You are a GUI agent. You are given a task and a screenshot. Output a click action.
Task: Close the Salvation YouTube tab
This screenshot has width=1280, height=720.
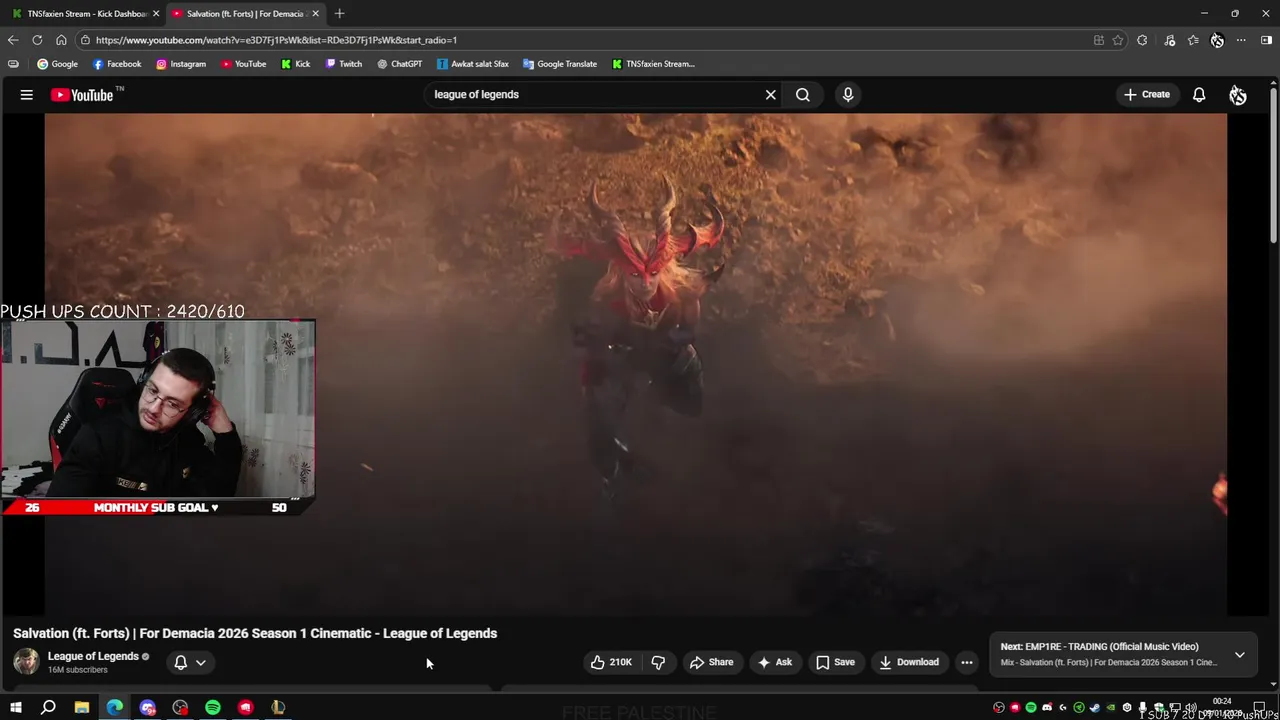pyautogui.click(x=316, y=14)
